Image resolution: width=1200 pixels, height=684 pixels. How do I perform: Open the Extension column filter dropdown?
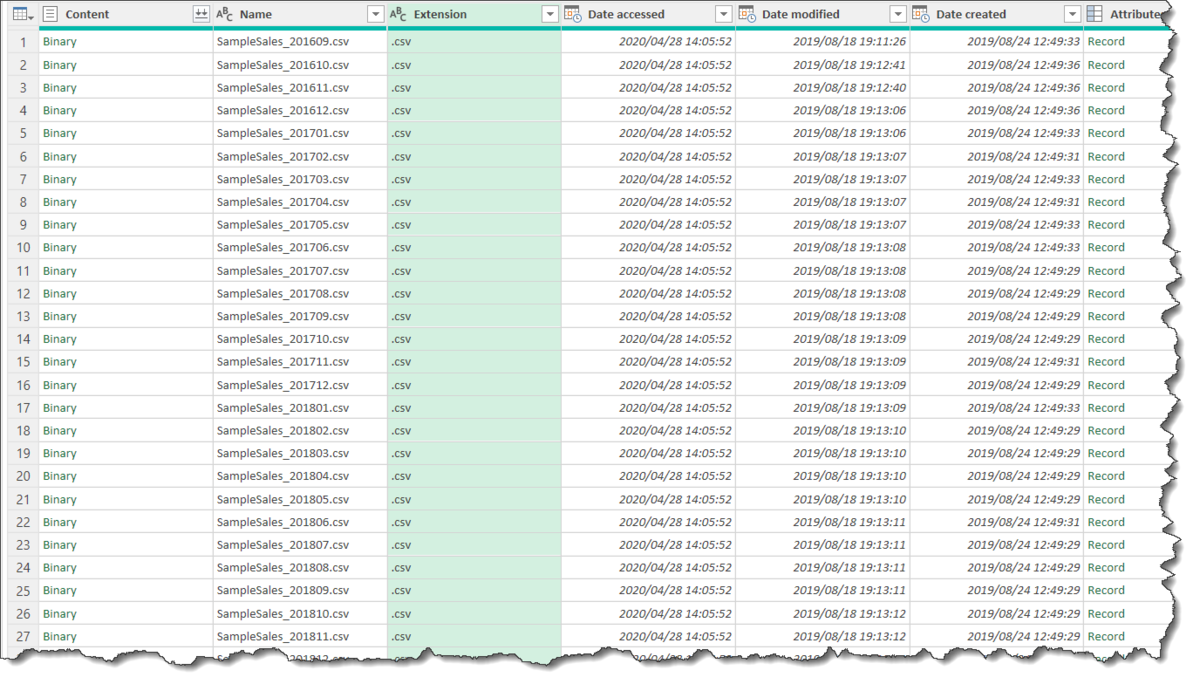(549, 15)
